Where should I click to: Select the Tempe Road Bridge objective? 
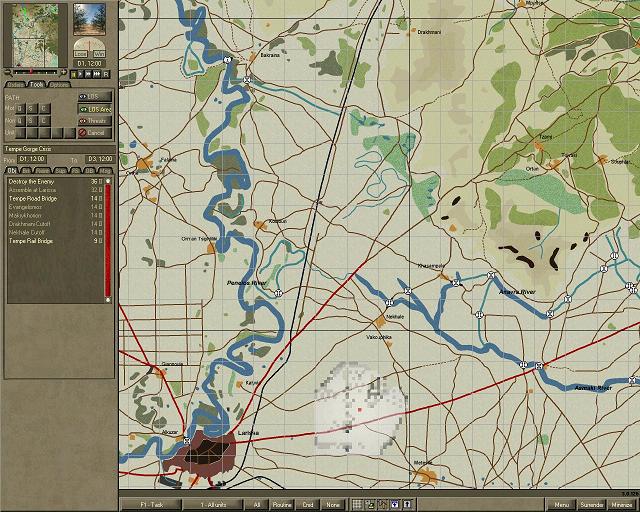(56, 198)
